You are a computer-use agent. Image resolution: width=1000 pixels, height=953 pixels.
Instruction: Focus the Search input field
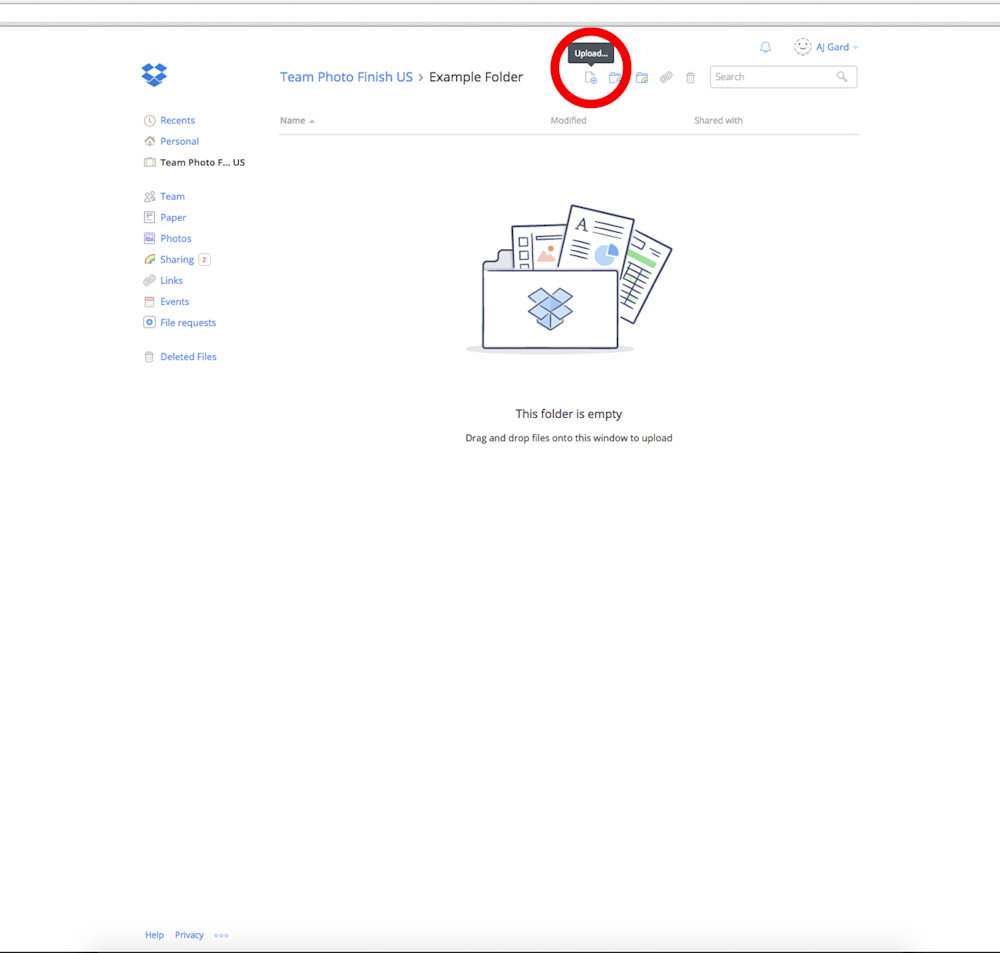(783, 77)
